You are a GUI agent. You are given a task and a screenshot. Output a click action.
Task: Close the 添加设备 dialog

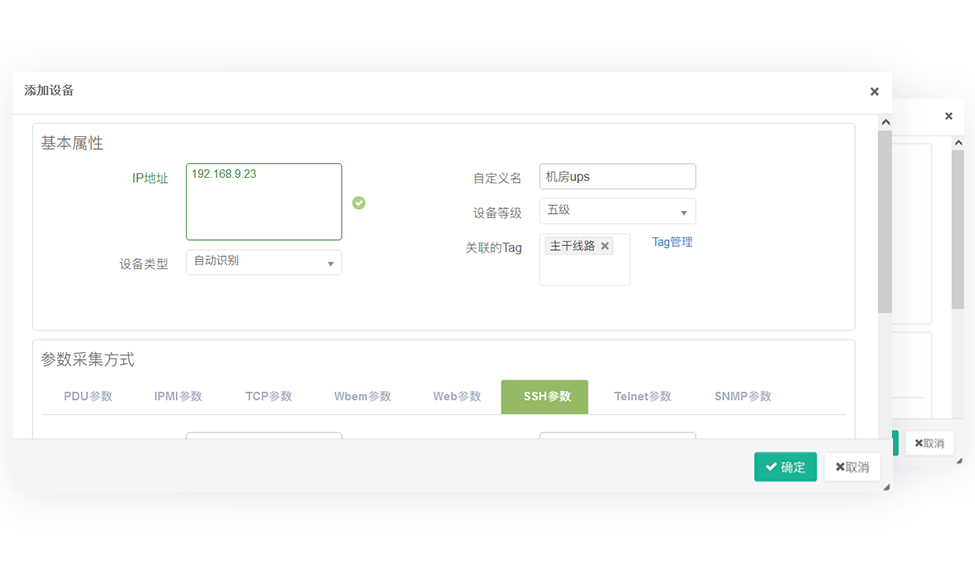click(874, 91)
